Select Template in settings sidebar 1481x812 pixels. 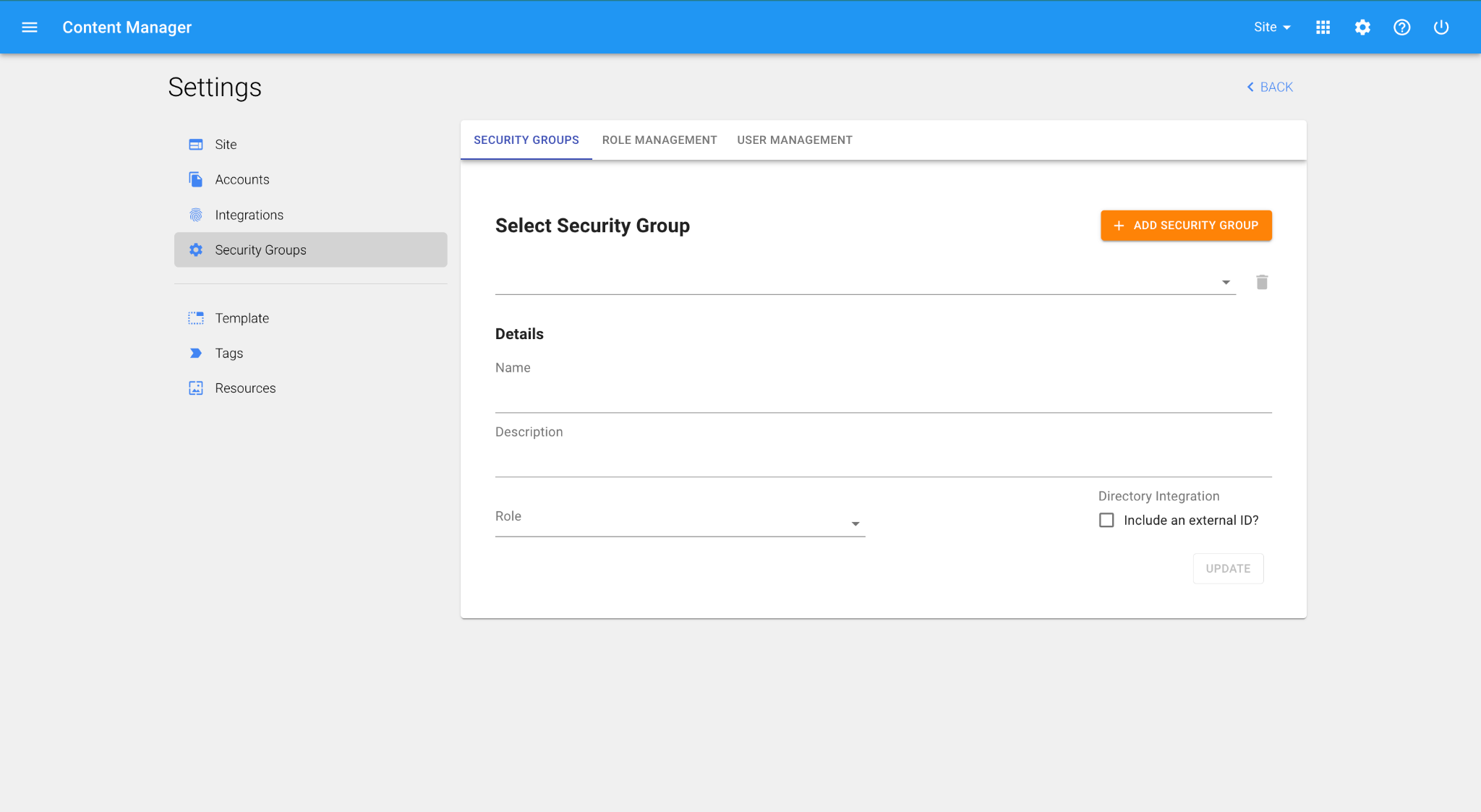pos(310,318)
